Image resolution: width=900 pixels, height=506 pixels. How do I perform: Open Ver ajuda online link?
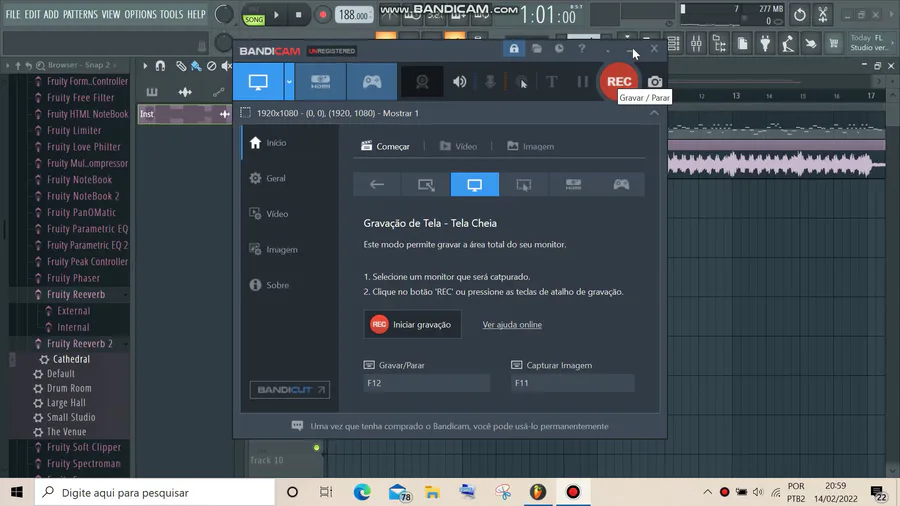coord(512,325)
